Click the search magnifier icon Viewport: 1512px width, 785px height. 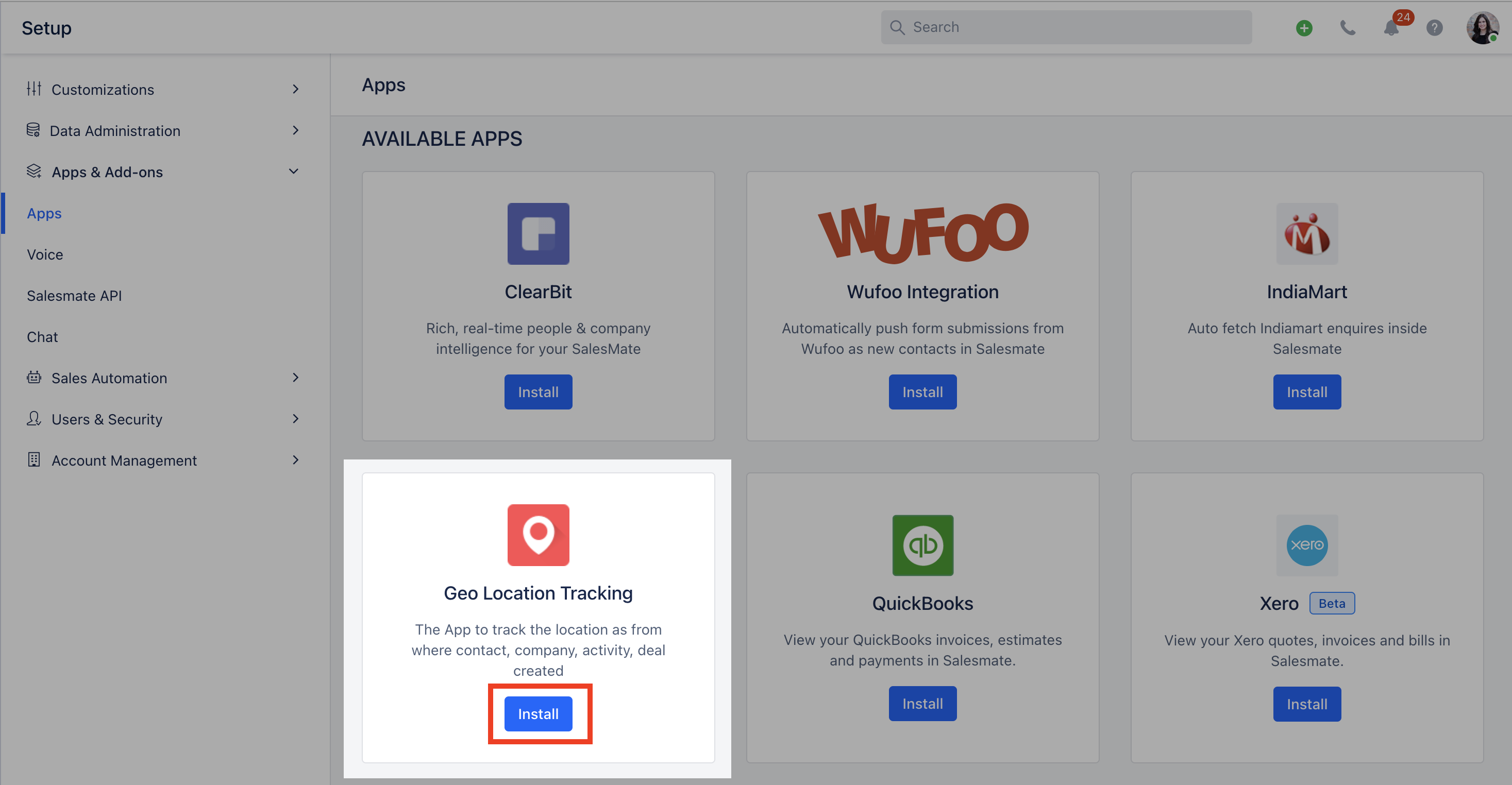897,27
